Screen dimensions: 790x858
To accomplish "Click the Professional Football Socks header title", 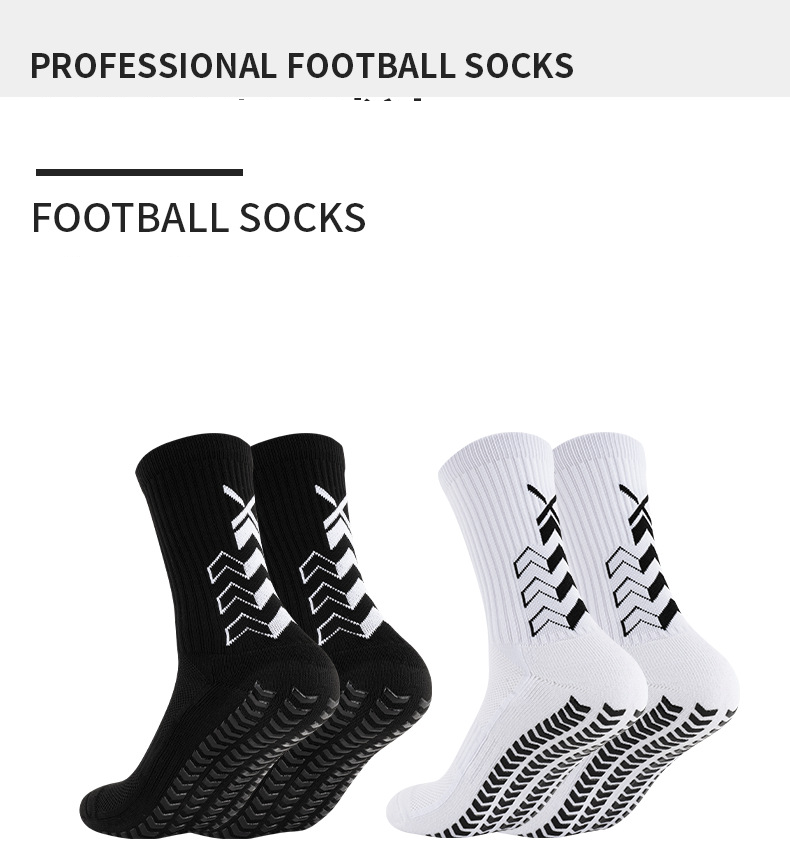I will click(301, 66).
